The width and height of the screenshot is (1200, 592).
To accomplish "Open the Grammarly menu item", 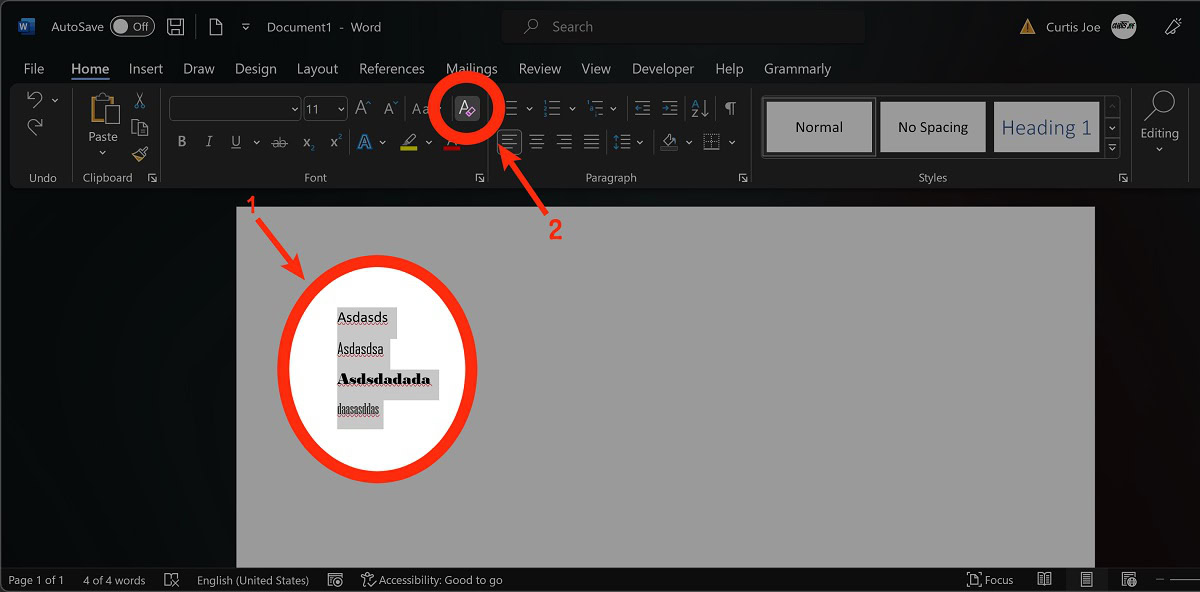I will pos(797,68).
